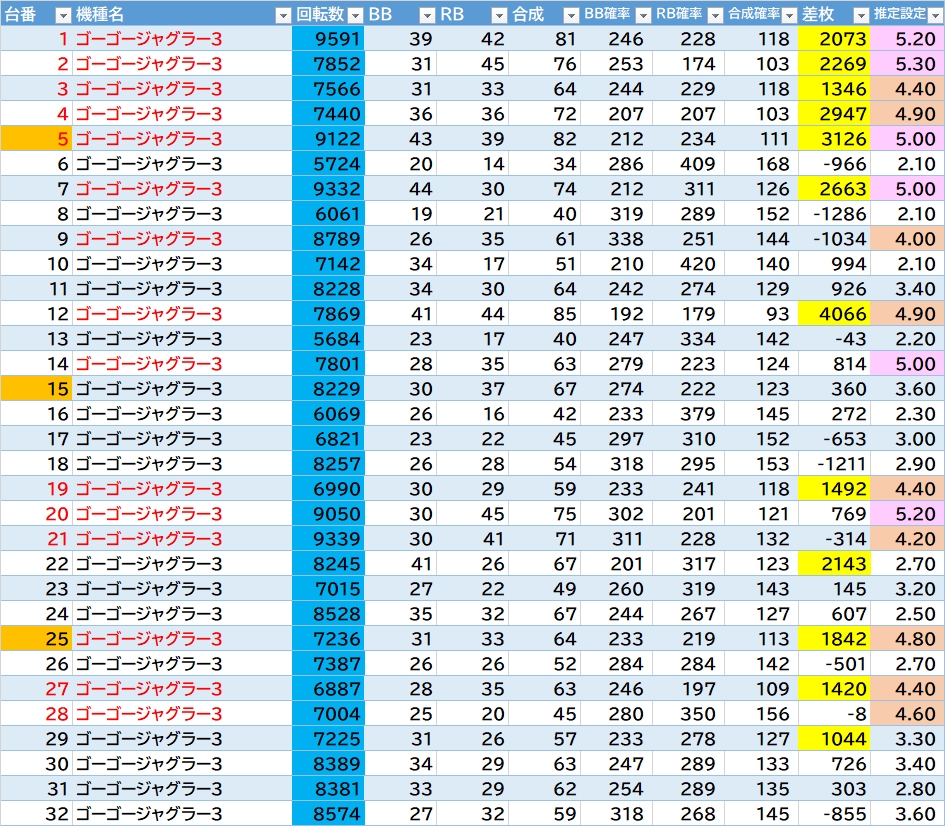Select yellow 差枚 cell showing 4066

click(834, 314)
